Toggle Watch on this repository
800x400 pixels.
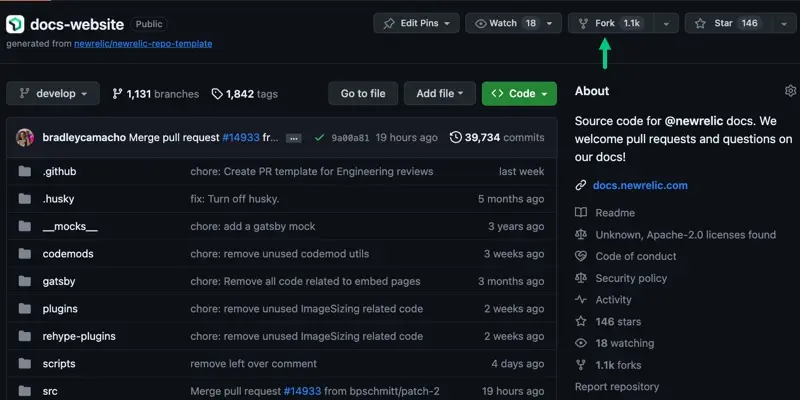click(x=506, y=23)
